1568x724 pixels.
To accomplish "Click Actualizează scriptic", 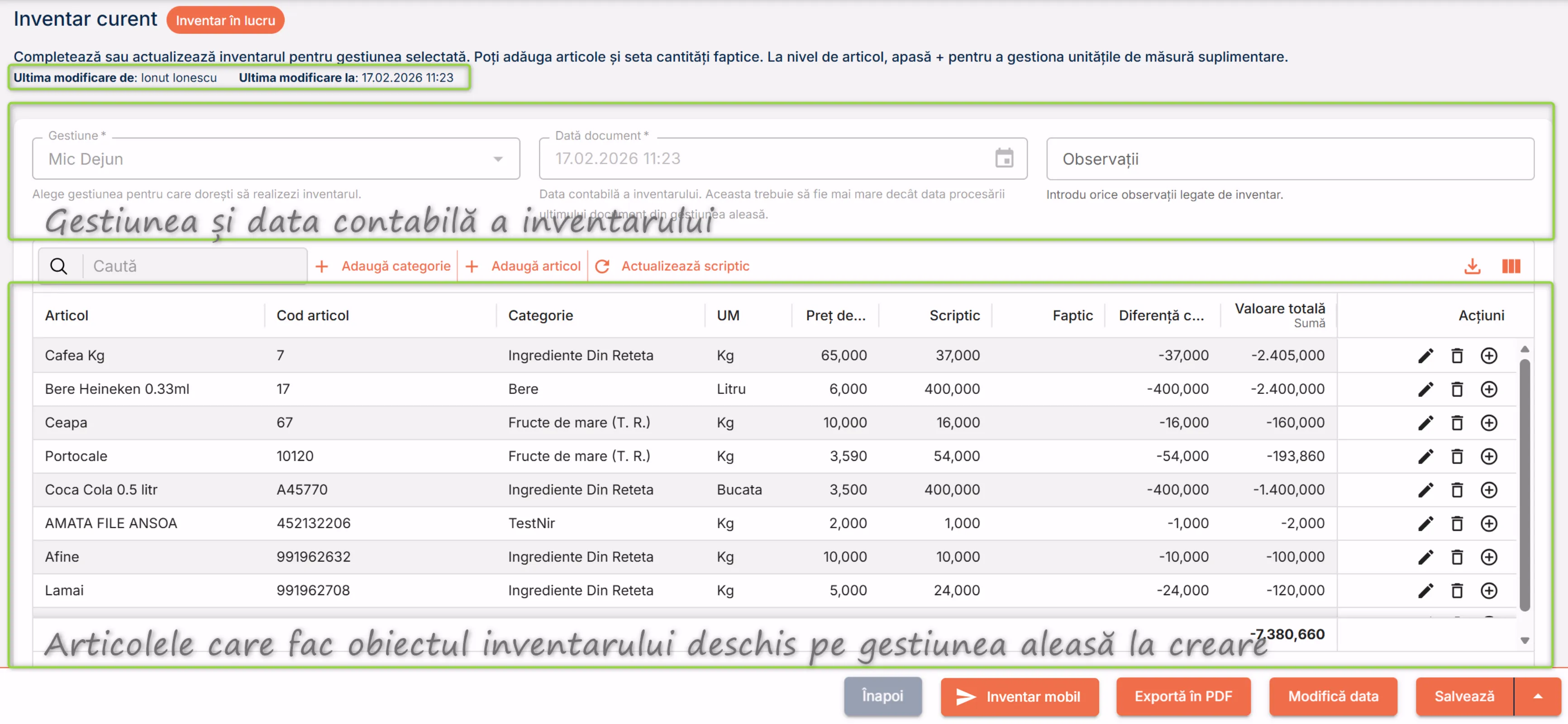I will pos(672,266).
